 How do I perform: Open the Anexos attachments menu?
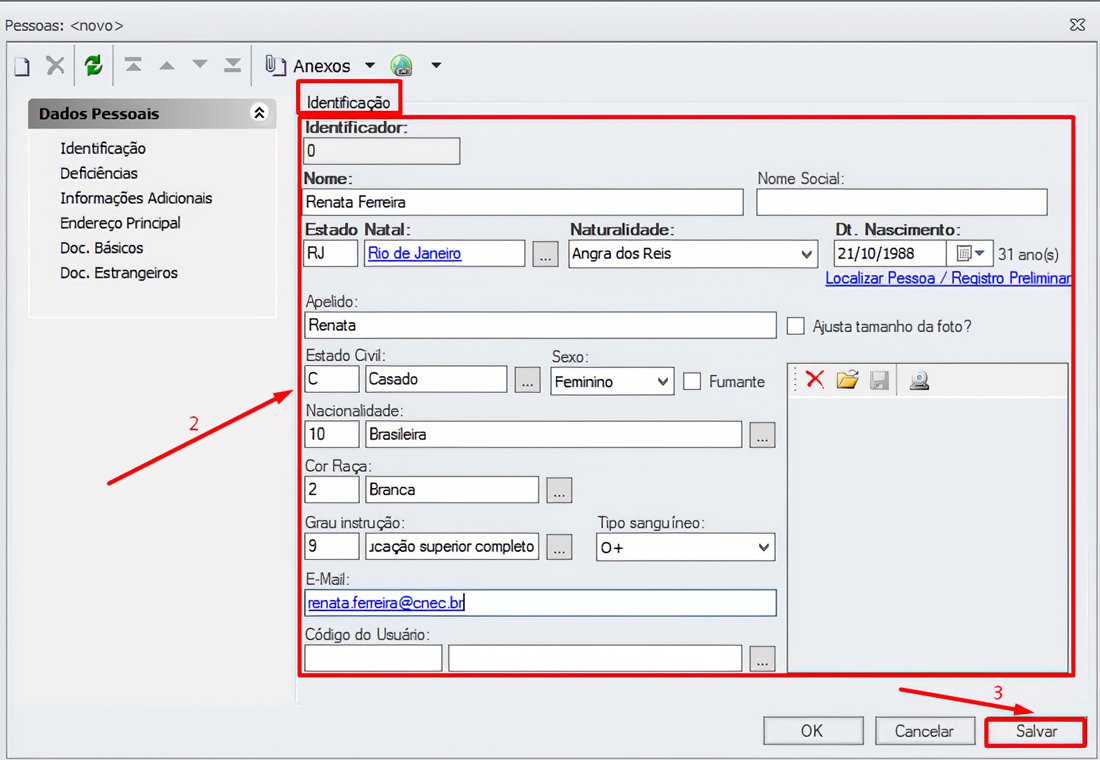tap(320, 66)
